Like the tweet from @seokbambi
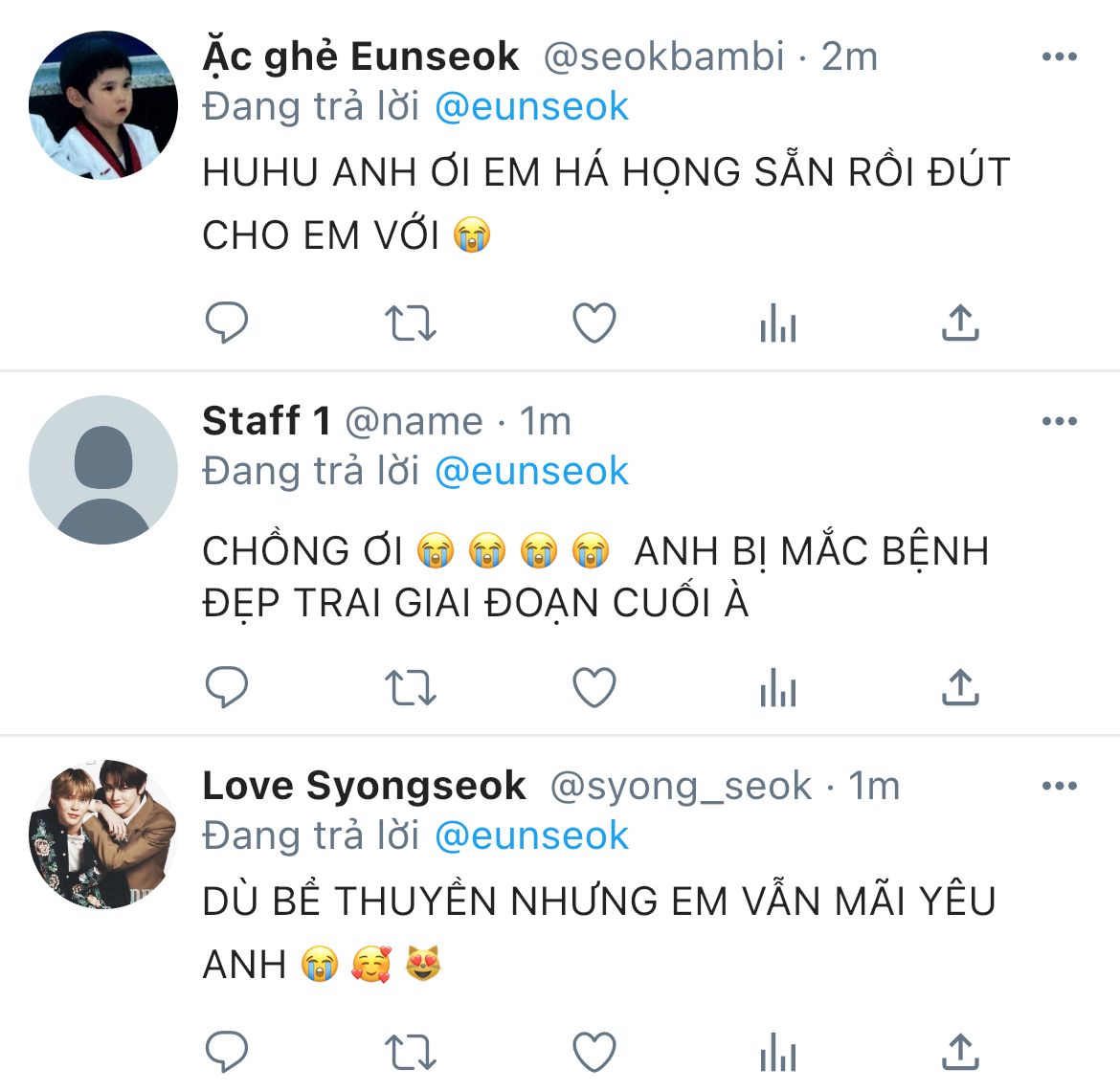 [x=594, y=323]
